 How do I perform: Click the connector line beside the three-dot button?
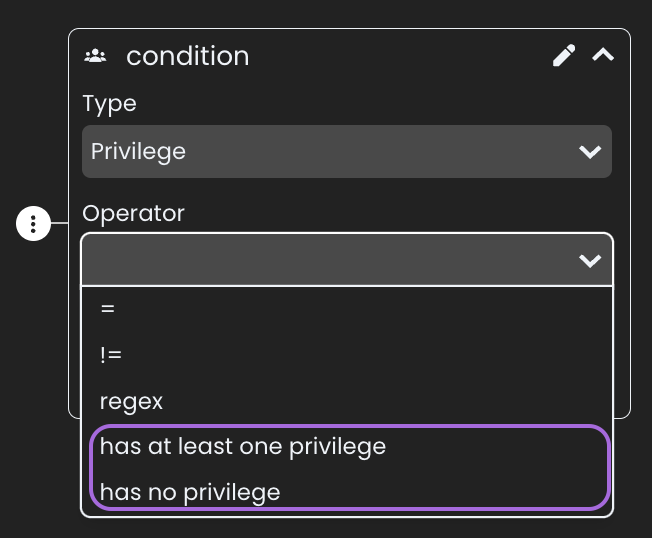pyautogui.click(x=60, y=224)
